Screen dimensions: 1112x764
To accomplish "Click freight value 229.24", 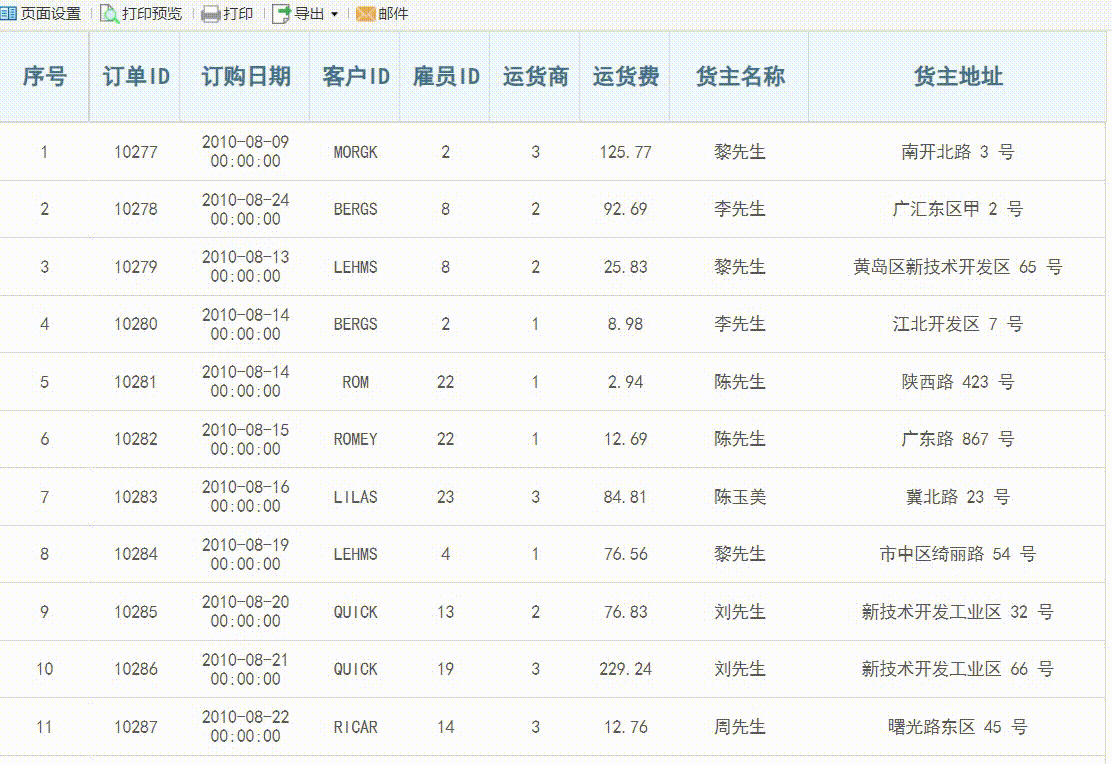I will click(625, 669).
